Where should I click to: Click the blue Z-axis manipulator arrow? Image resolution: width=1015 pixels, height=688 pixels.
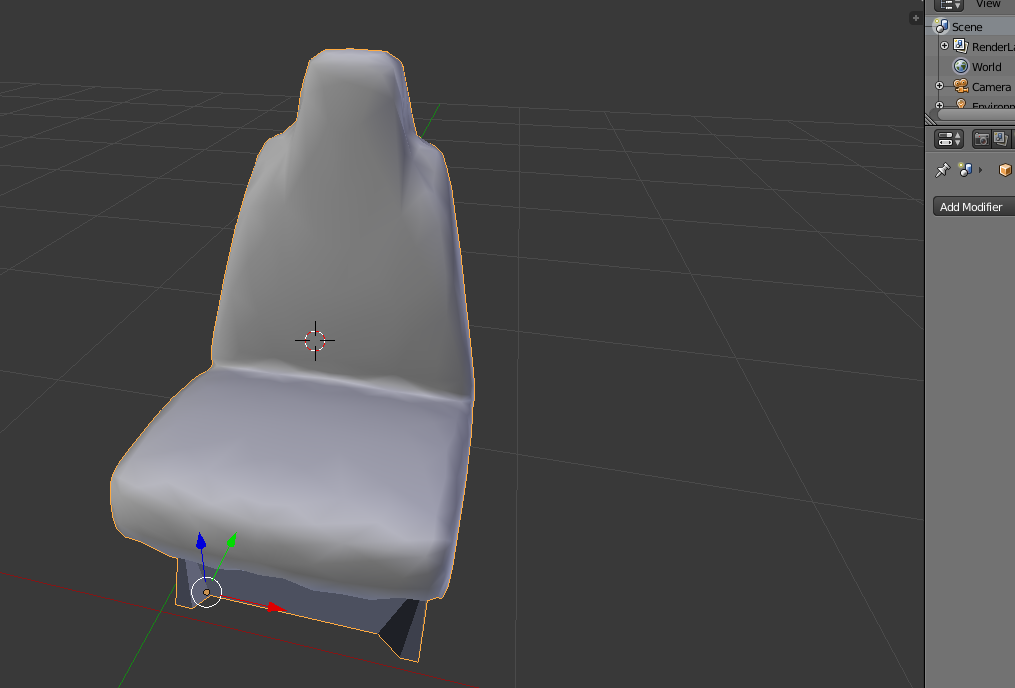[201, 540]
